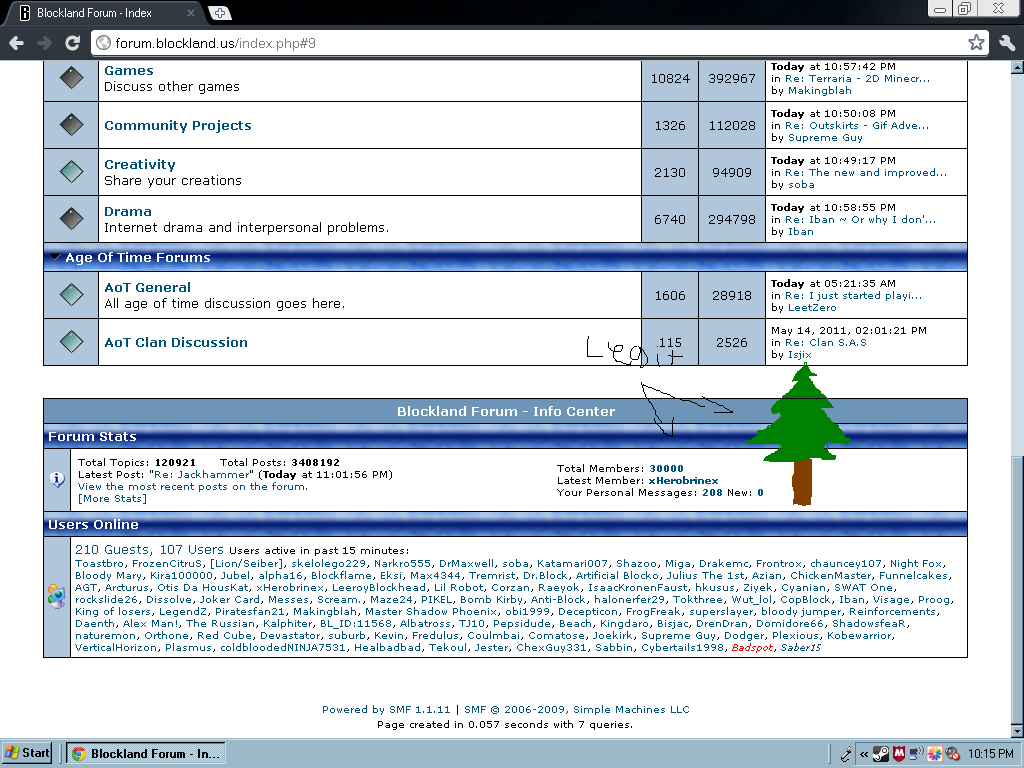View Iban's profile in Drama row
The width and height of the screenshot is (1024, 768).
801,232
